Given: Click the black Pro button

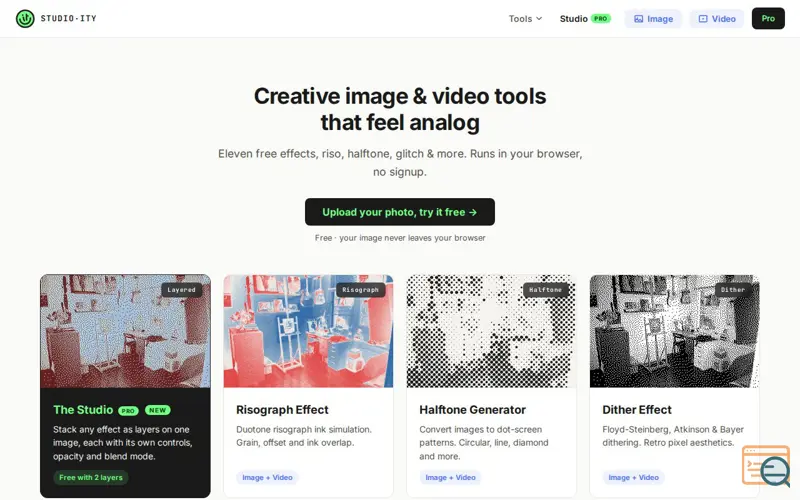Looking at the screenshot, I should (x=768, y=18).
